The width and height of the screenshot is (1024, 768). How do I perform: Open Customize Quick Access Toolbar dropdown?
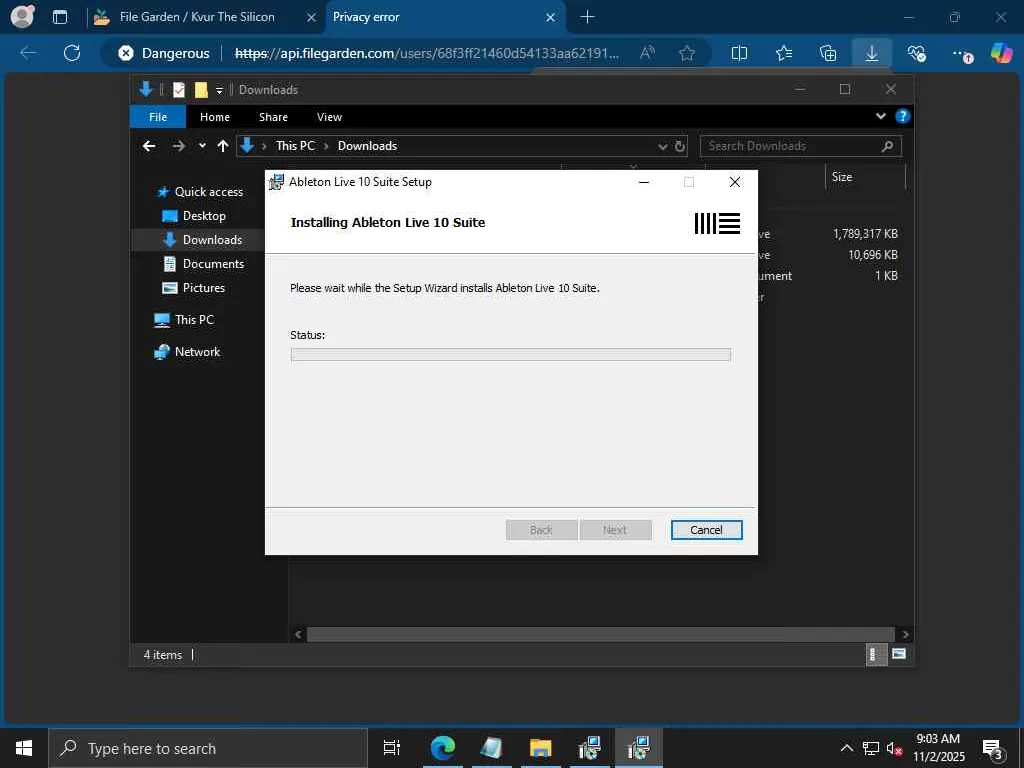[x=219, y=90]
